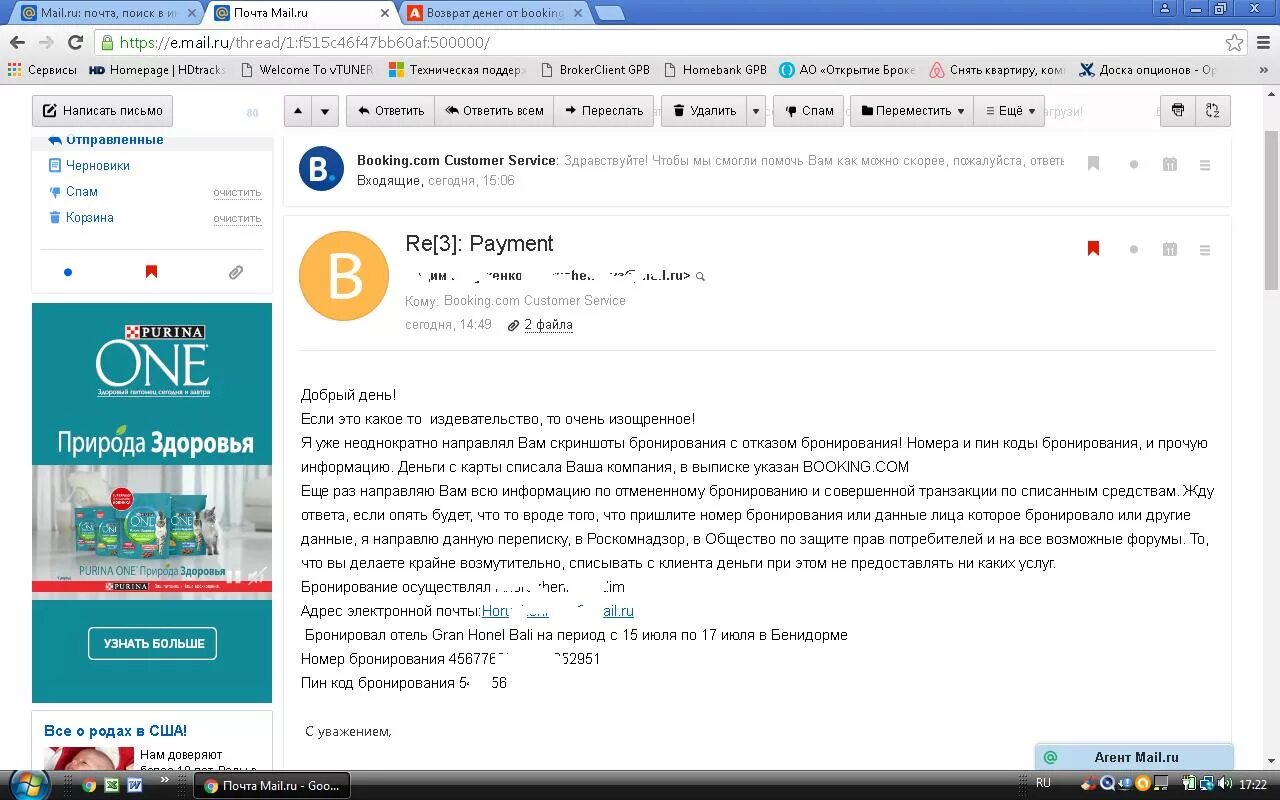Go to the next message arrow
The image size is (1280, 800).
[325, 111]
